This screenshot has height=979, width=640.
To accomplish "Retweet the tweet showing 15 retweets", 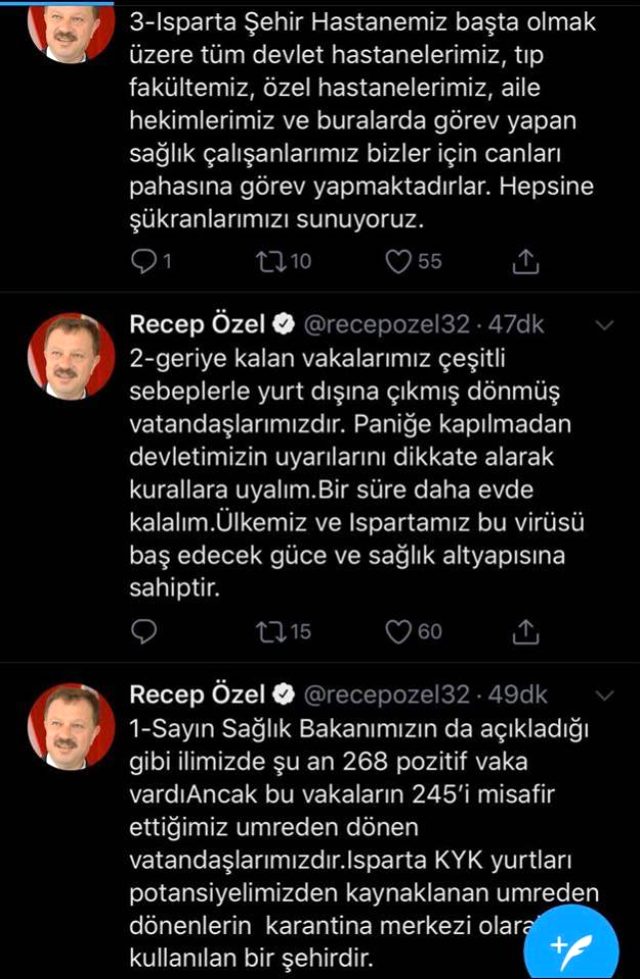I will 272,630.
